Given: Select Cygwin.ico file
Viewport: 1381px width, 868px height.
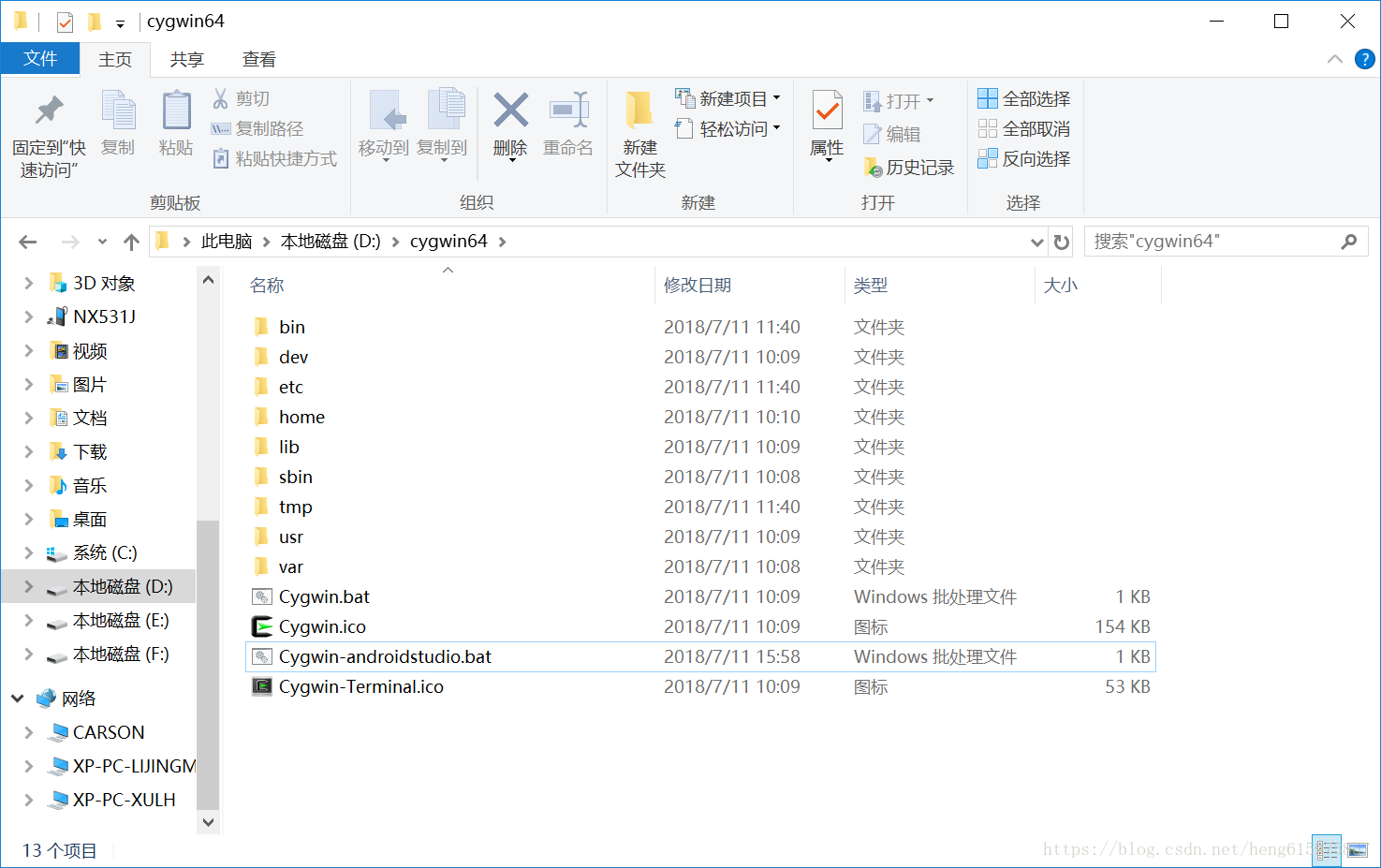Looking at the screenshot, I should point(322,626).
